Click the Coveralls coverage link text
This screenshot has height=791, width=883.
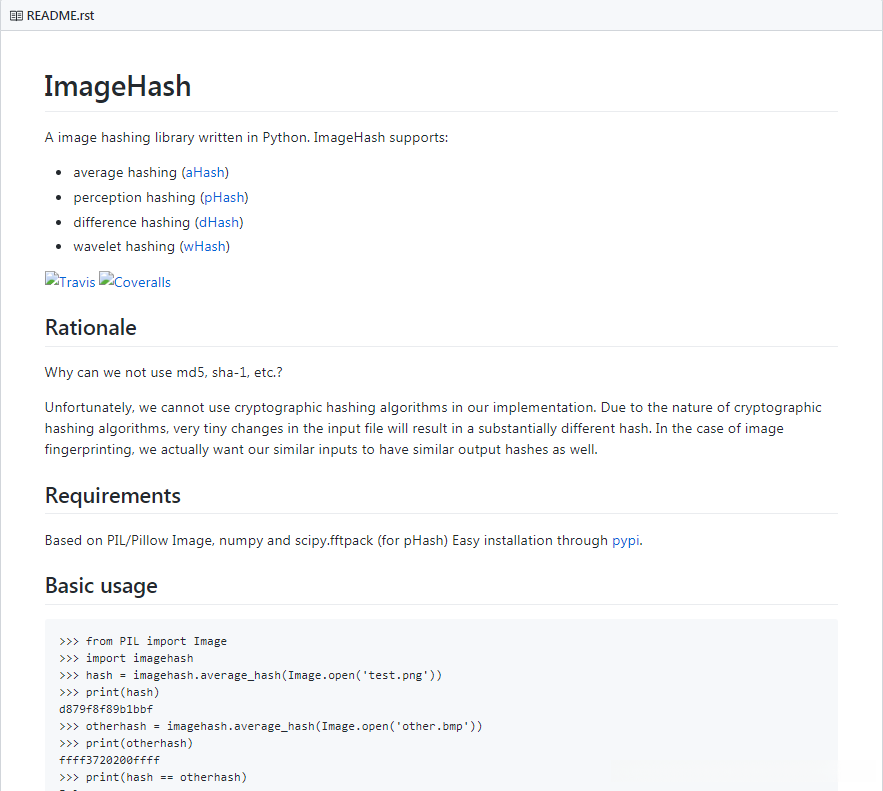click(x=142, y=283)
